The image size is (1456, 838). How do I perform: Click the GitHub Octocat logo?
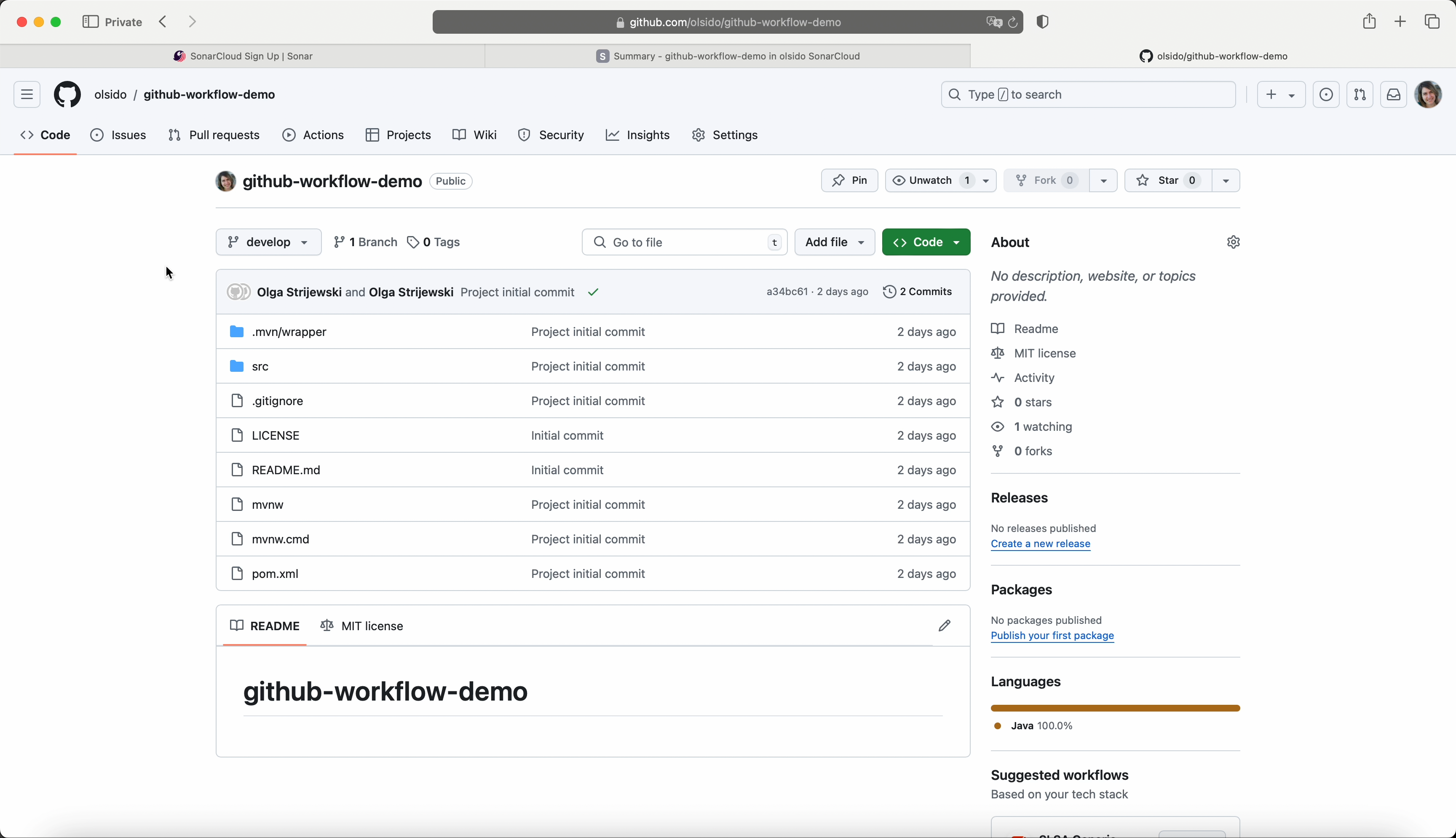click(x=67, y=94)
